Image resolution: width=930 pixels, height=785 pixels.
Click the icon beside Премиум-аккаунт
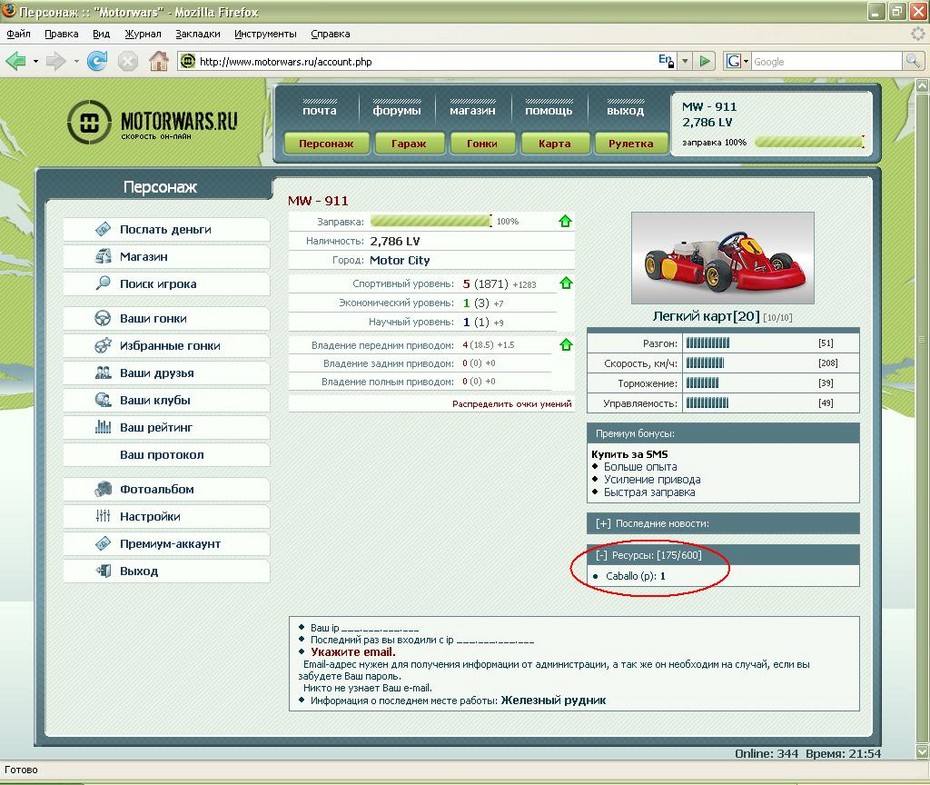[x=103, y=544]
